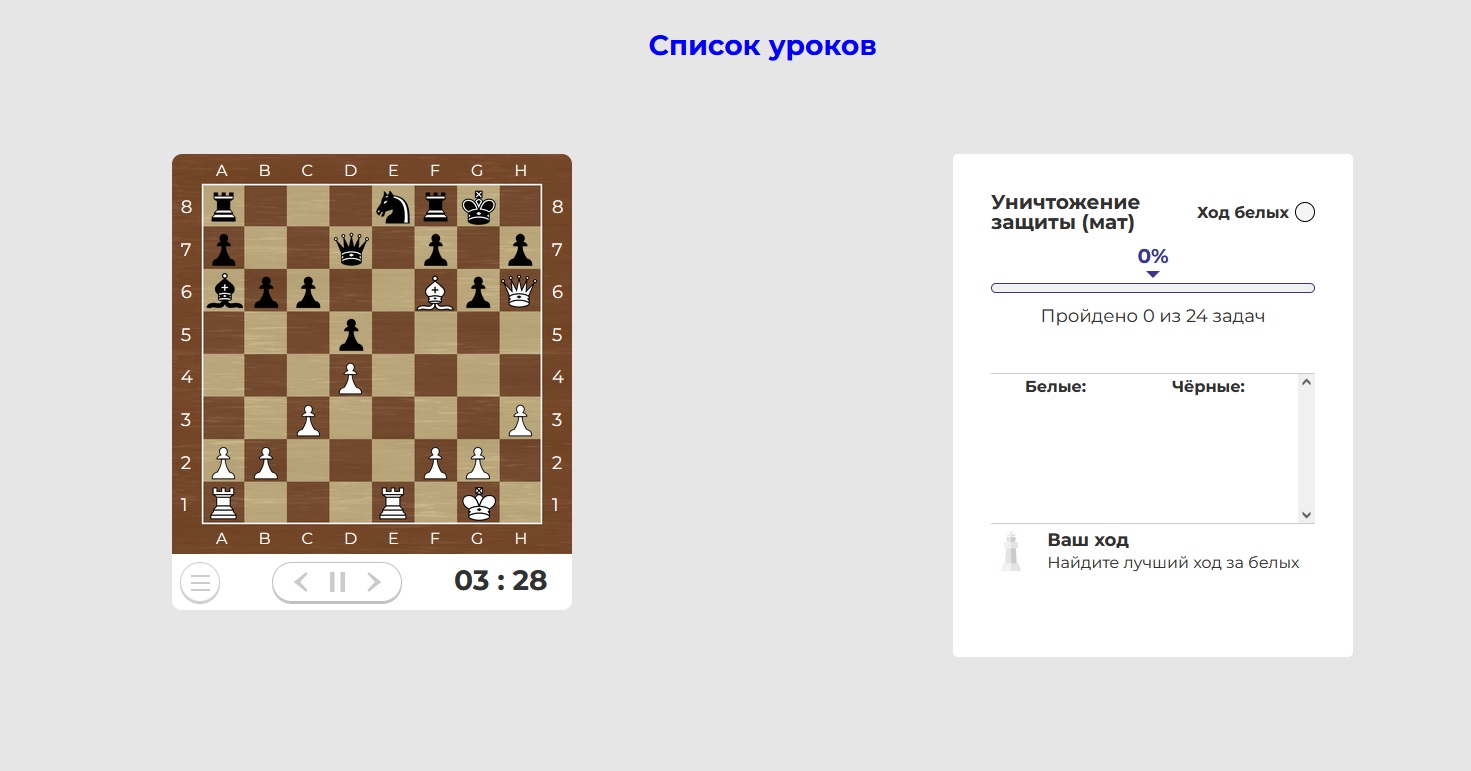The image size is (1471, 771).
Task: Pause playback with the pause button
Action: pyautogui.click(x=337, y=582)
